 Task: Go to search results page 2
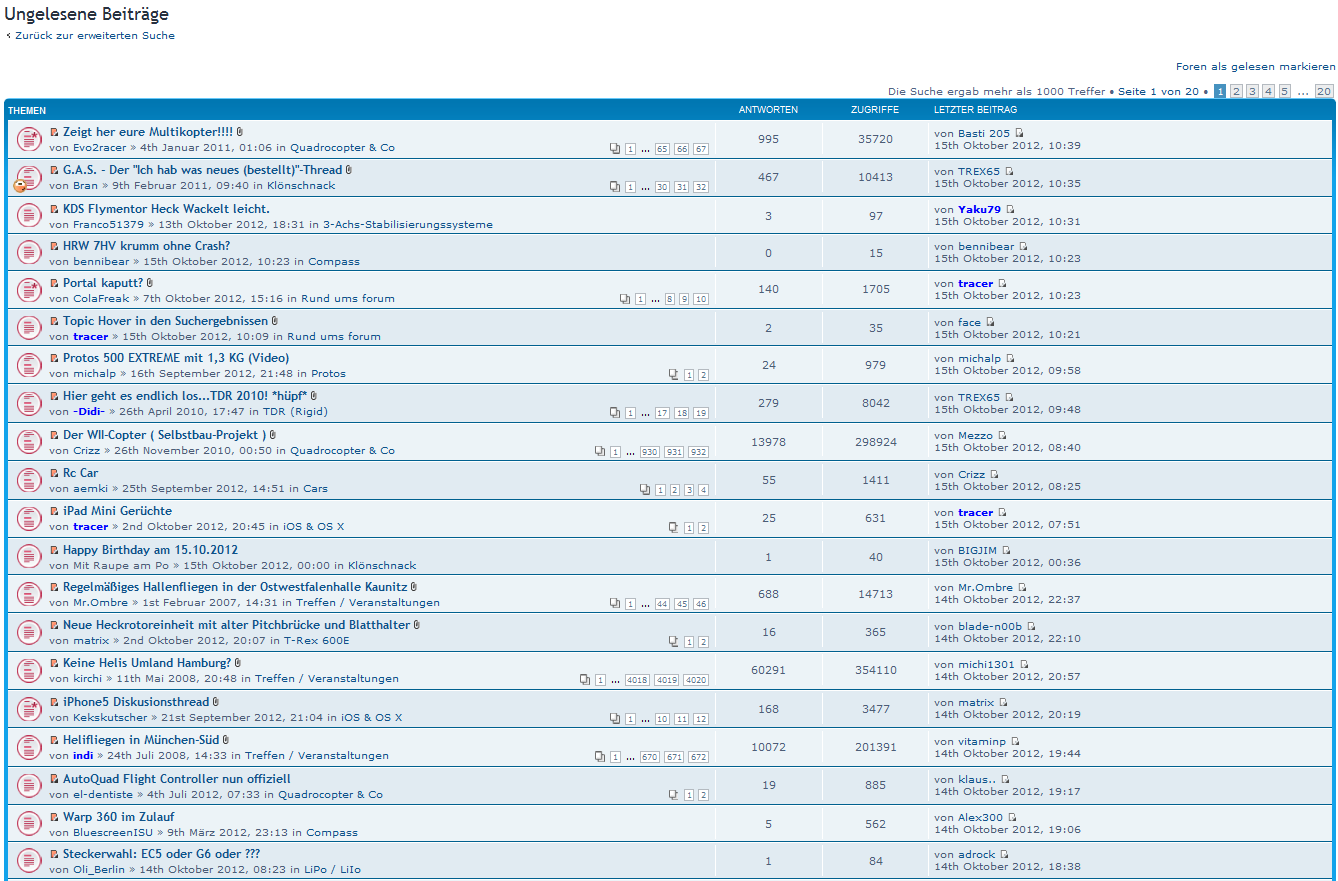tap(1236, 91)
